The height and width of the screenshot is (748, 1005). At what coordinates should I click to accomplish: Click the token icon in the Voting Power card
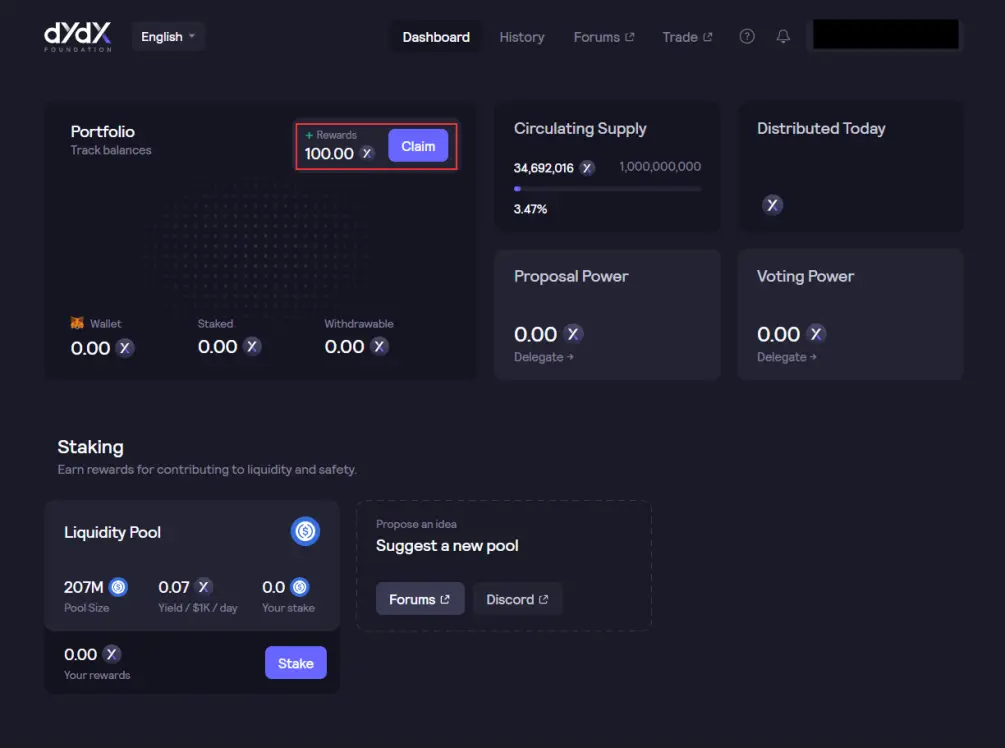(816, 334)
